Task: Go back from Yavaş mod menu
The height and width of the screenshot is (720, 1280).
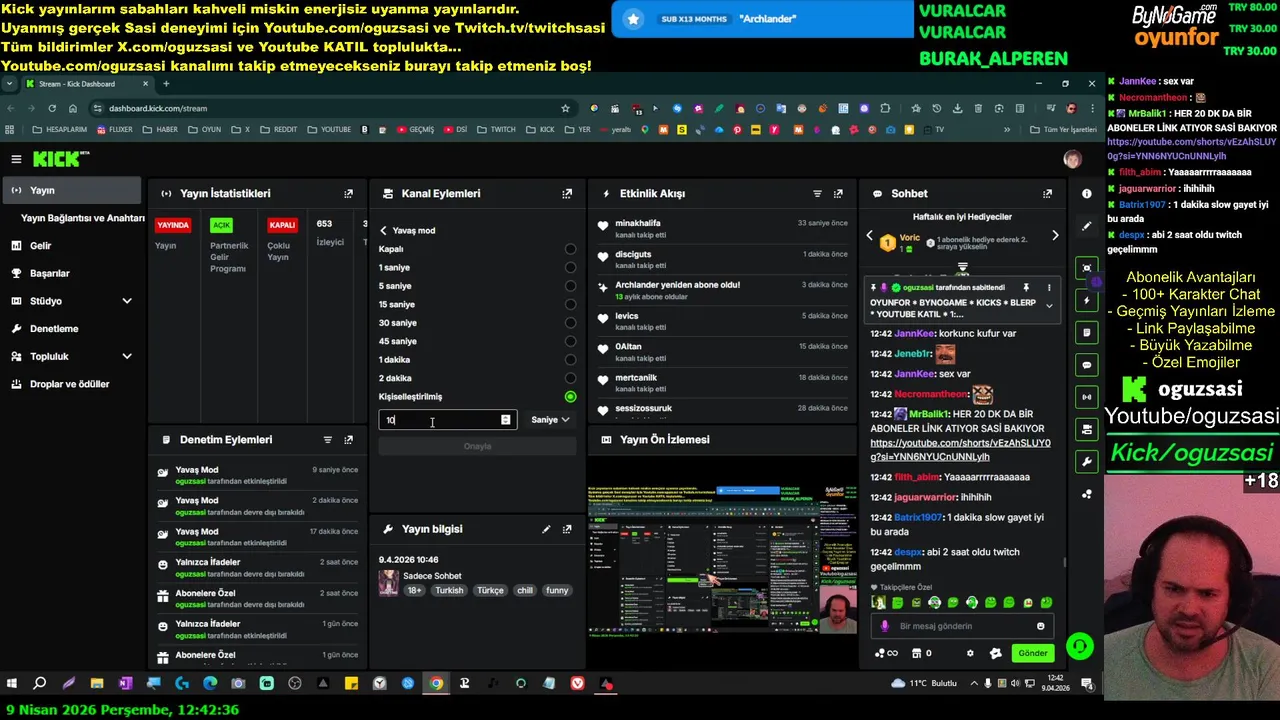Action: 383,231
